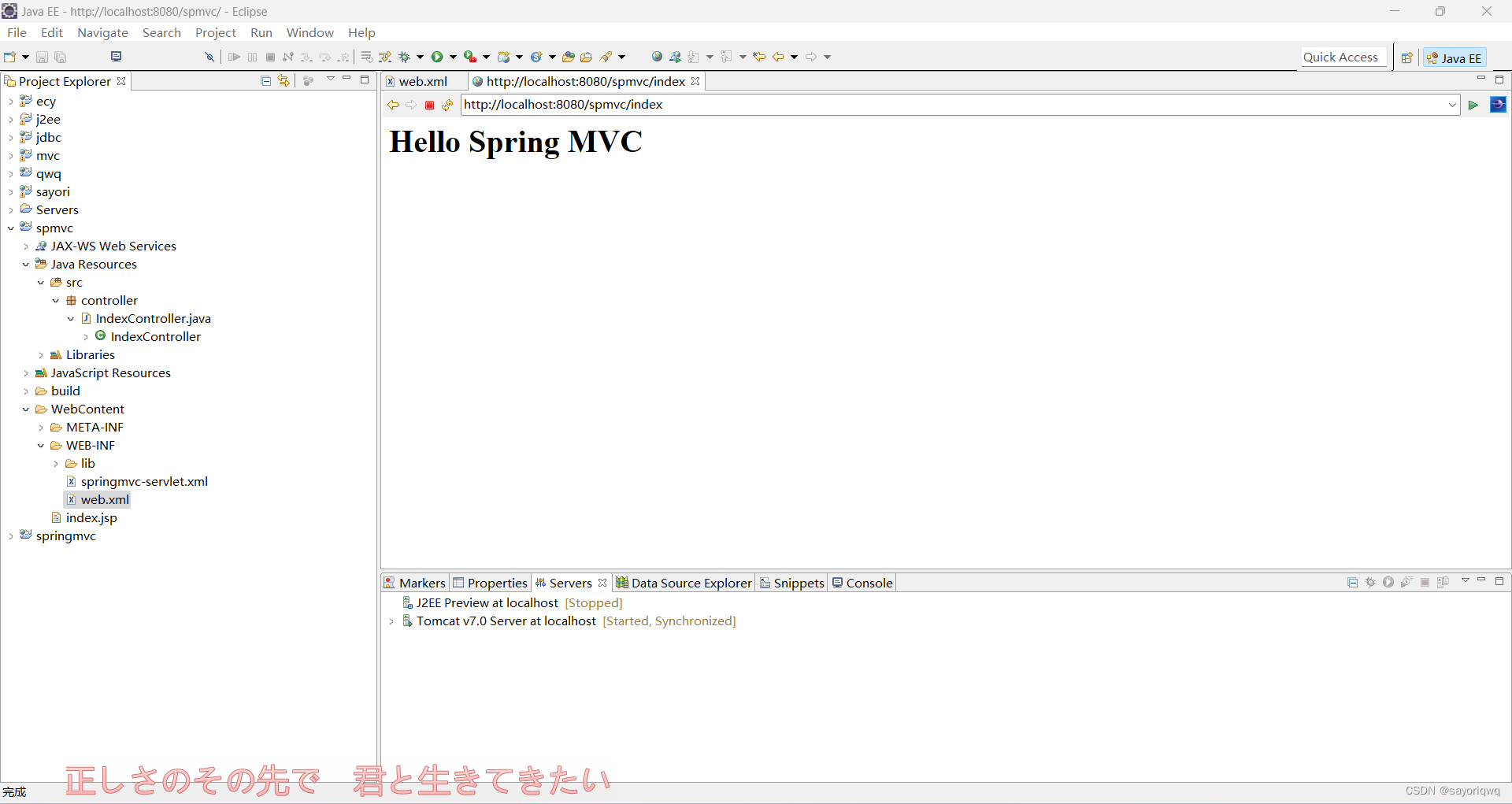The image size is (1512, 804).
Task: Click the browser Back arrow icon
Action: [393, 105]
